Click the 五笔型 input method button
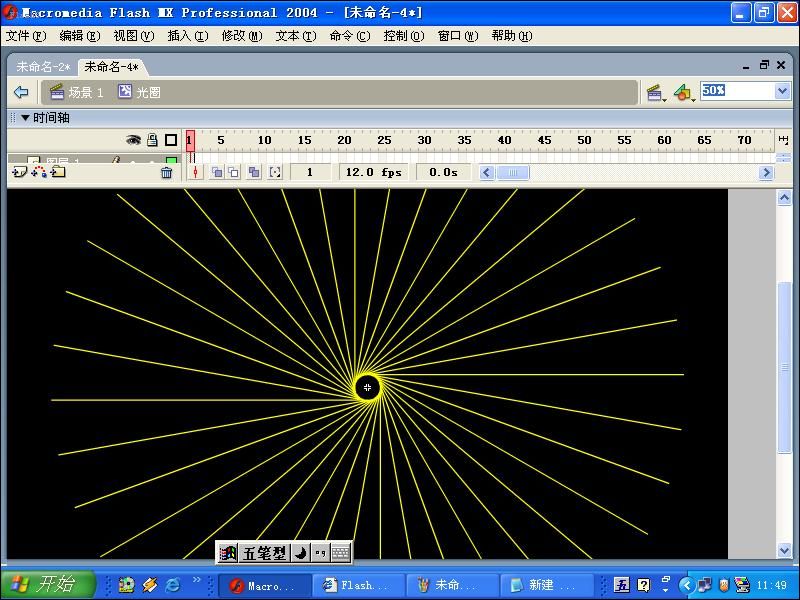 tap(264, 553)
